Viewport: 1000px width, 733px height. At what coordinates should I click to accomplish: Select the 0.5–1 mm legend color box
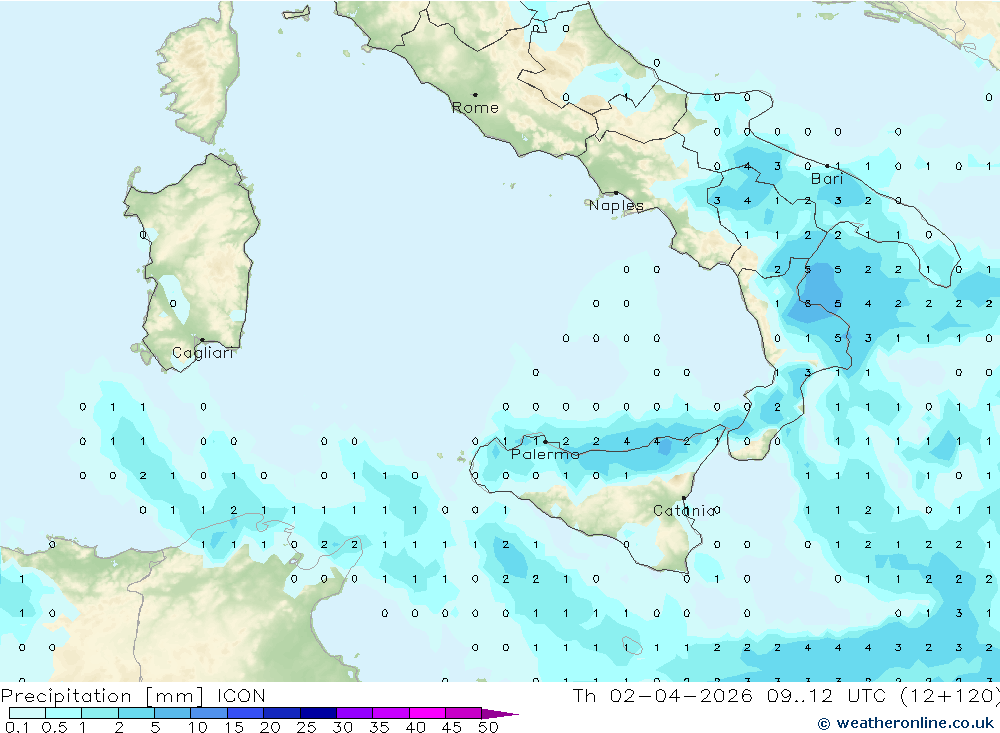point(64,713)
